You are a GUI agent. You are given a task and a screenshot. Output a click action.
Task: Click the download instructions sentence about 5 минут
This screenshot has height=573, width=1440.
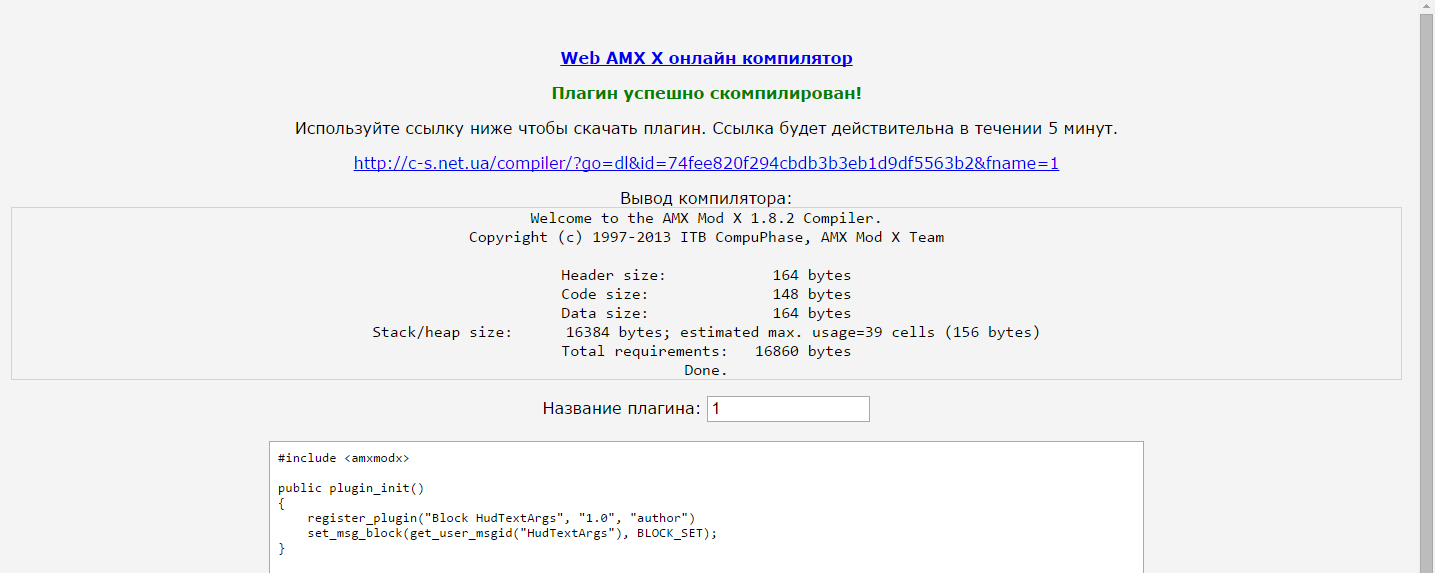coord(706,128)
